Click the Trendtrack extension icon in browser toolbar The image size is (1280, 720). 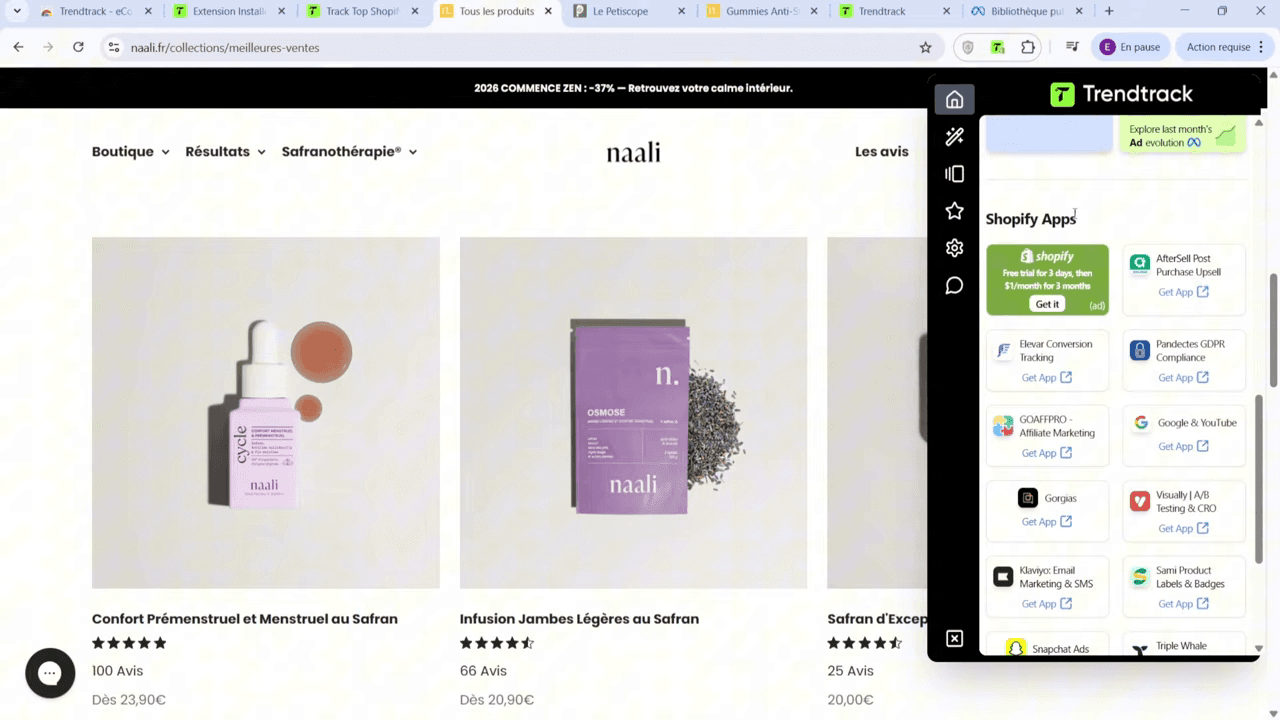click(x=998, y=47)
